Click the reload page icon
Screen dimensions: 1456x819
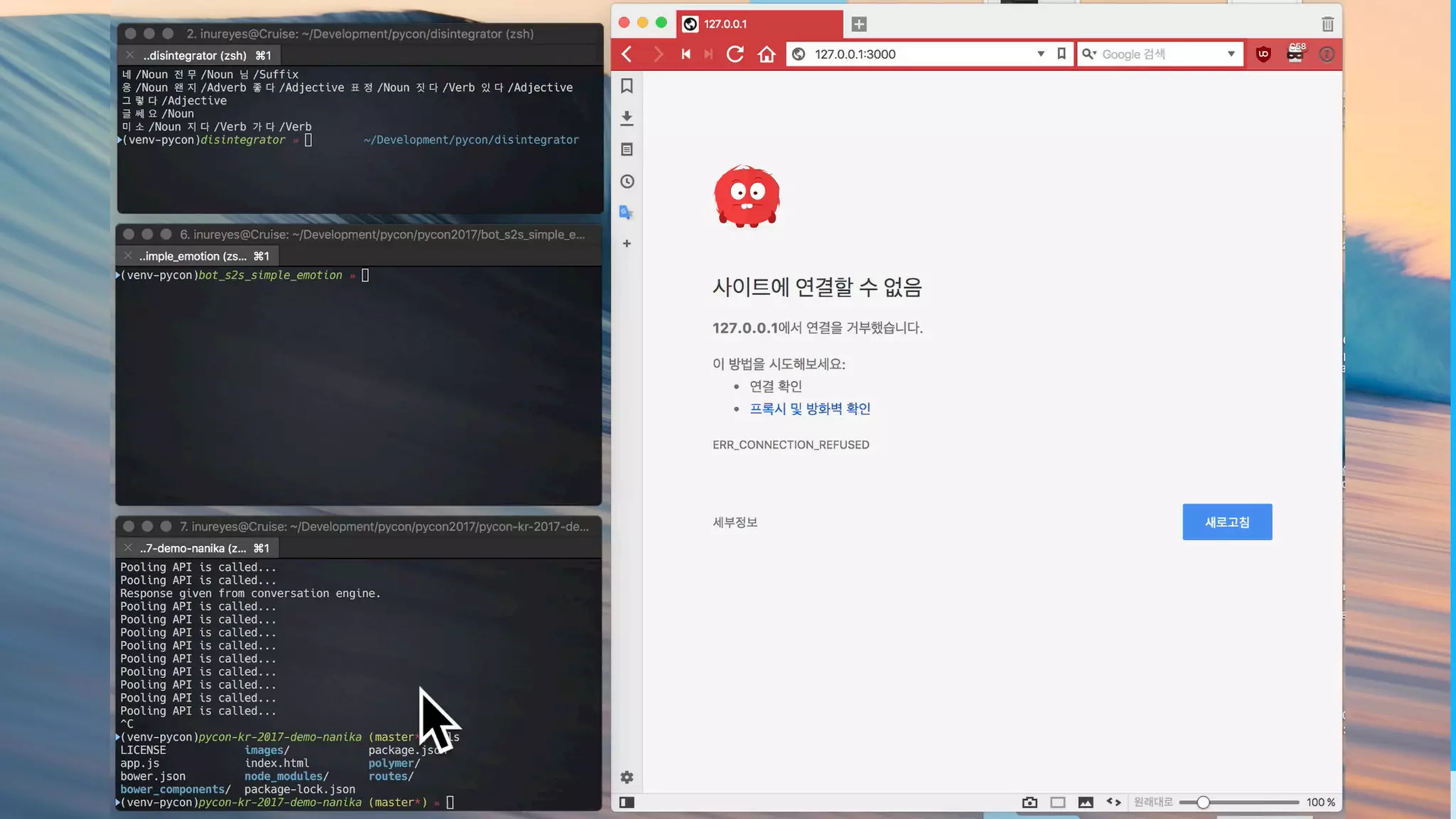tap(735, 54)
